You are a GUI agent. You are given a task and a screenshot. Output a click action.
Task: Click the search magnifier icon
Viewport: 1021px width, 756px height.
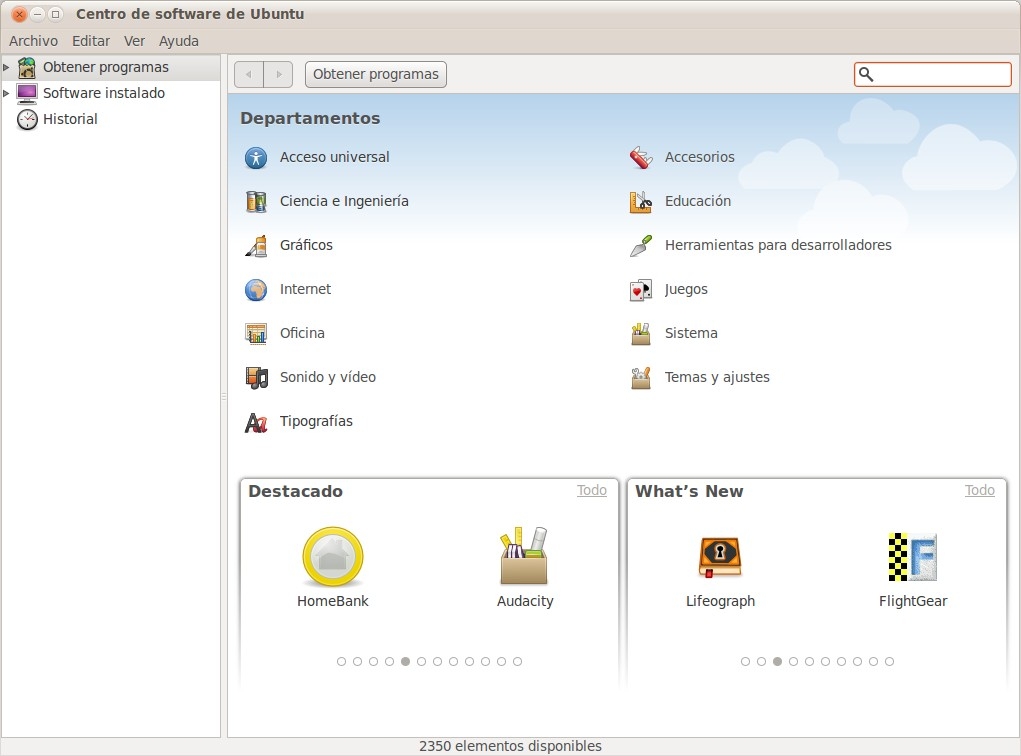pos(865,74)
